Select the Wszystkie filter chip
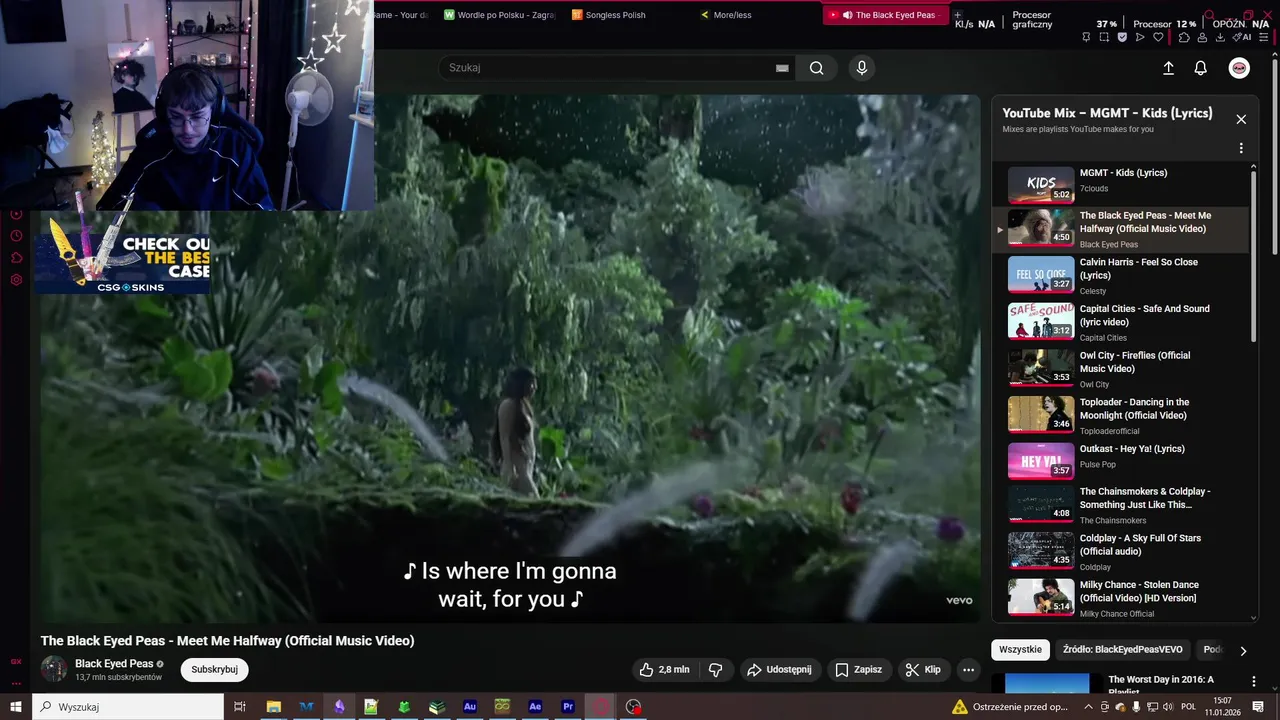The width and height of the screenshot is (1280, 720). pos(1020,650)
